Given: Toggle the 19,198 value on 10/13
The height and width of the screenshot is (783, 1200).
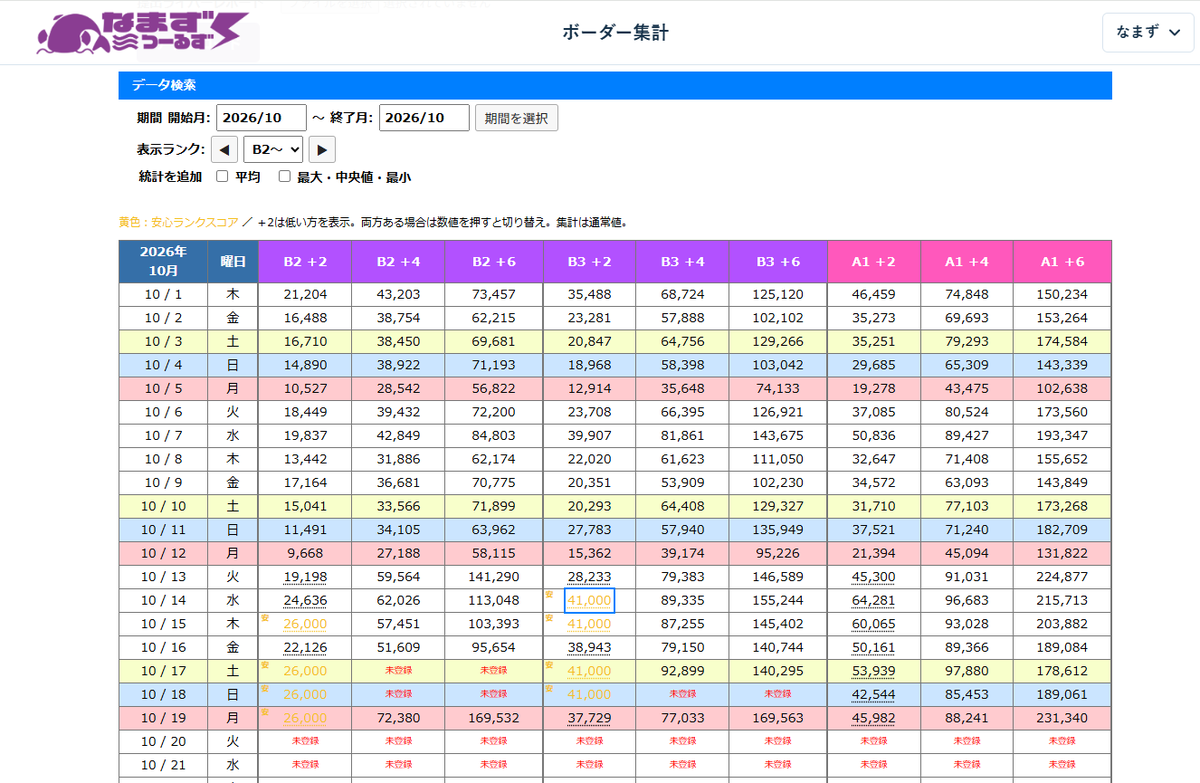Looking at the screenshot, I should 305,577.
